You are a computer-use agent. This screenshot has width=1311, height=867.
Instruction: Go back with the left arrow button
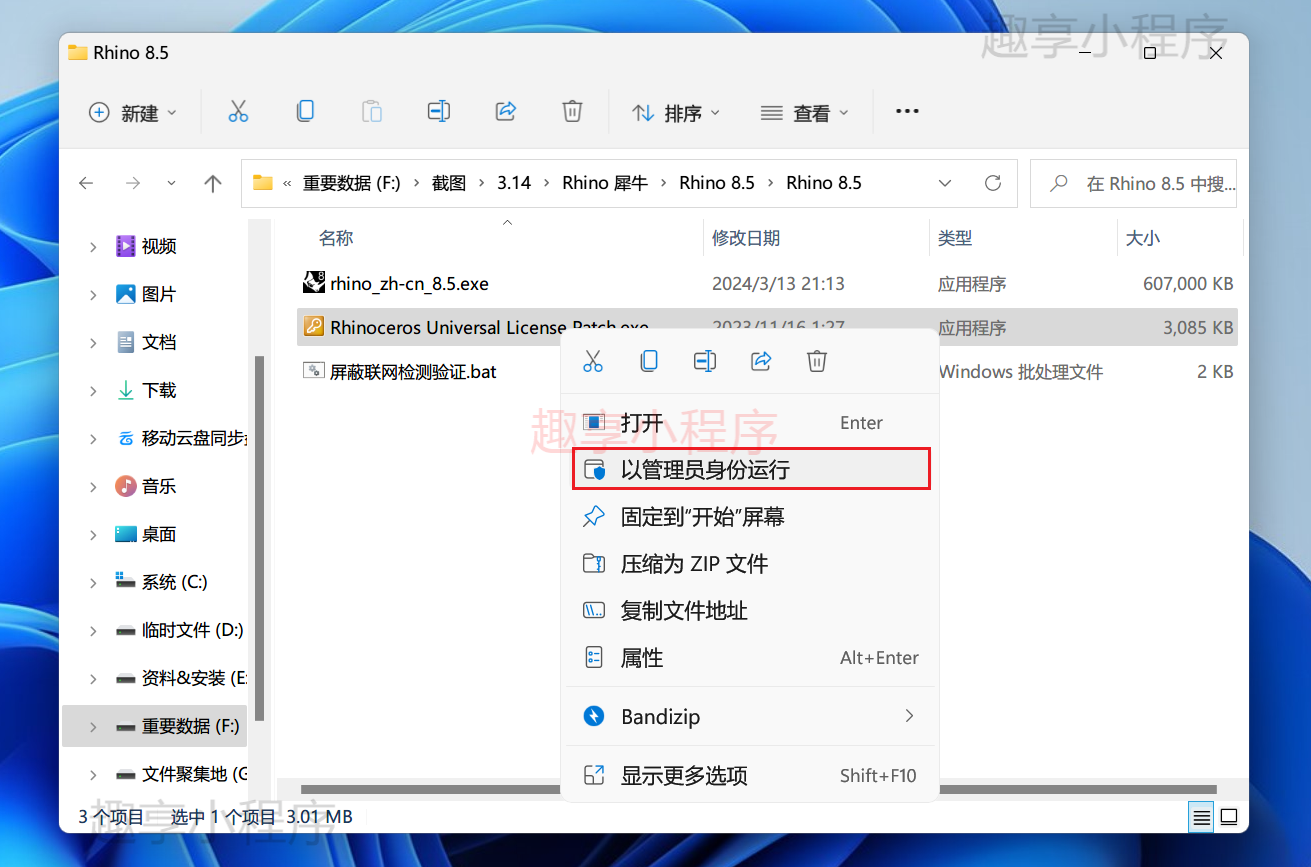tap(86, 183)
